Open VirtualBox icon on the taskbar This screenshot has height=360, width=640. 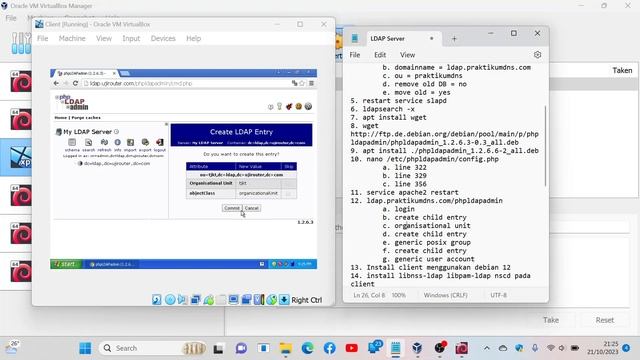pos(417,348)
